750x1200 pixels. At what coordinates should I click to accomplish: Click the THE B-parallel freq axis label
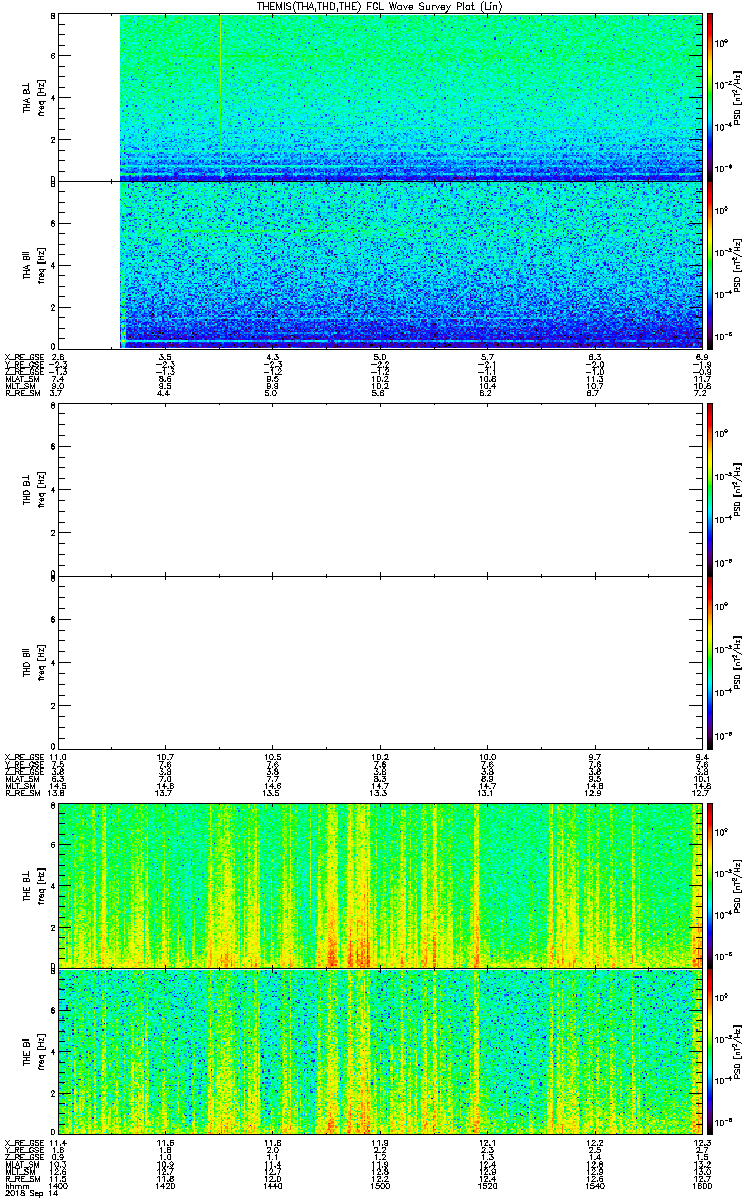(41, 1052)
